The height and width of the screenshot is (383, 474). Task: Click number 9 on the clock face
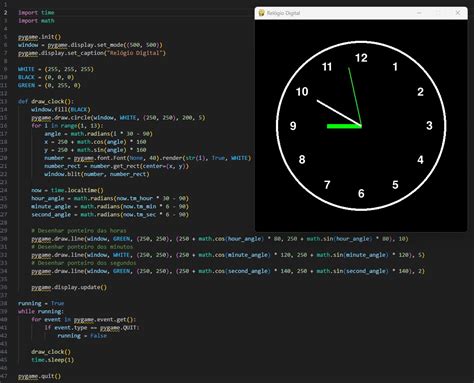(293, 126)
